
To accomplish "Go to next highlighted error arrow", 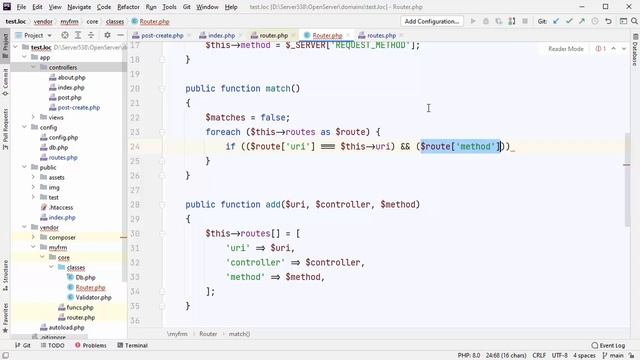I will 624,49.
